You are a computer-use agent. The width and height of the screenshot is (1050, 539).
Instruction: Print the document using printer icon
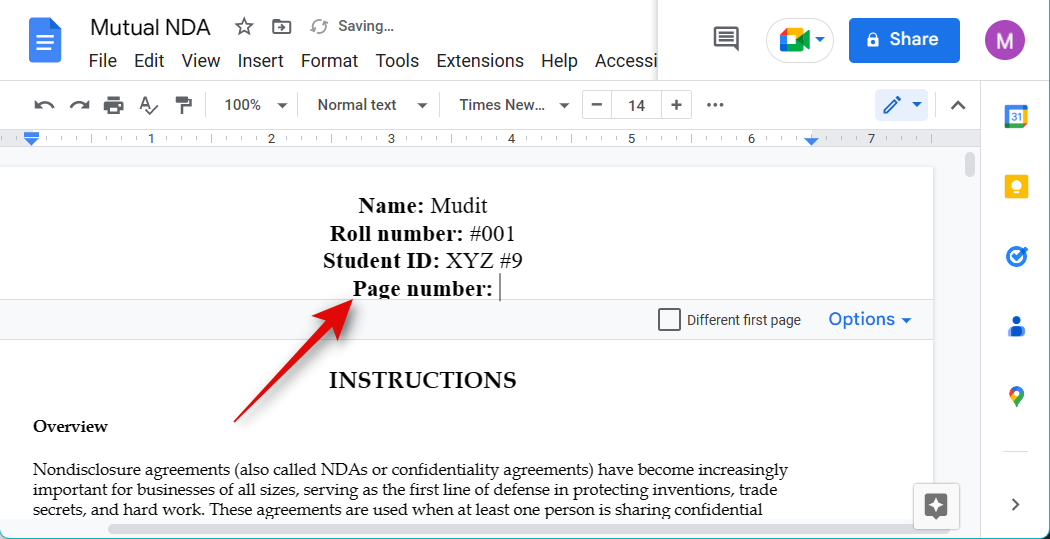pos(114,105)
